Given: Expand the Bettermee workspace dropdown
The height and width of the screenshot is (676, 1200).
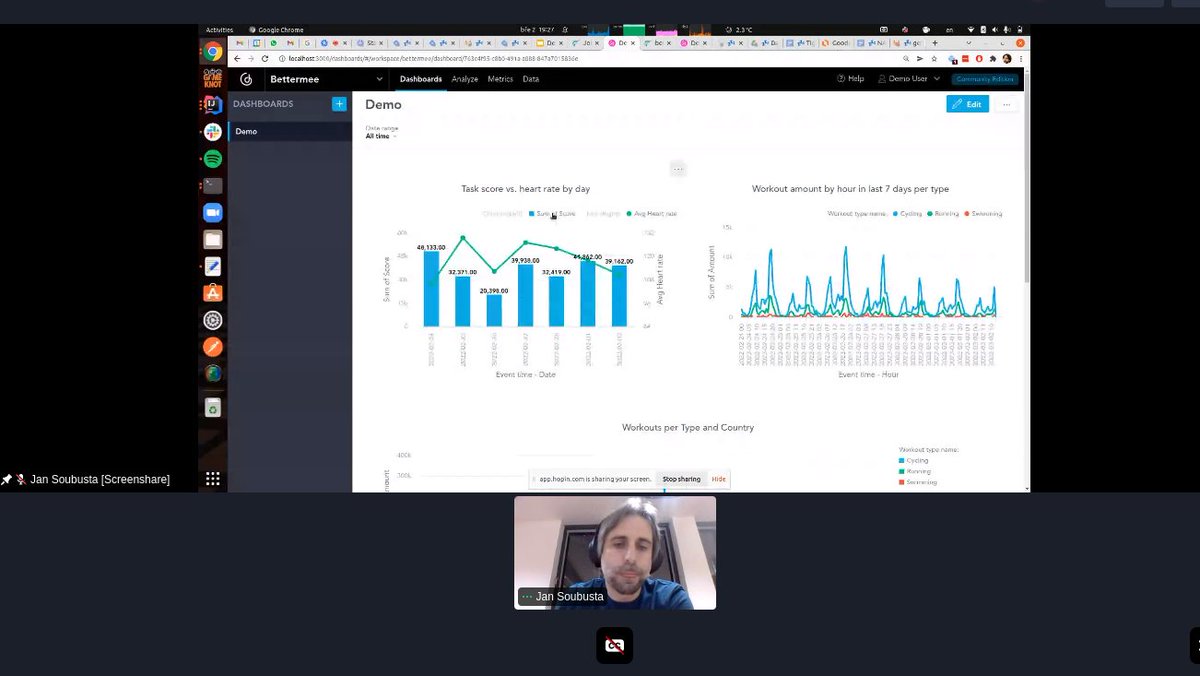Looking at the screenshot, I should click(327, 79).
